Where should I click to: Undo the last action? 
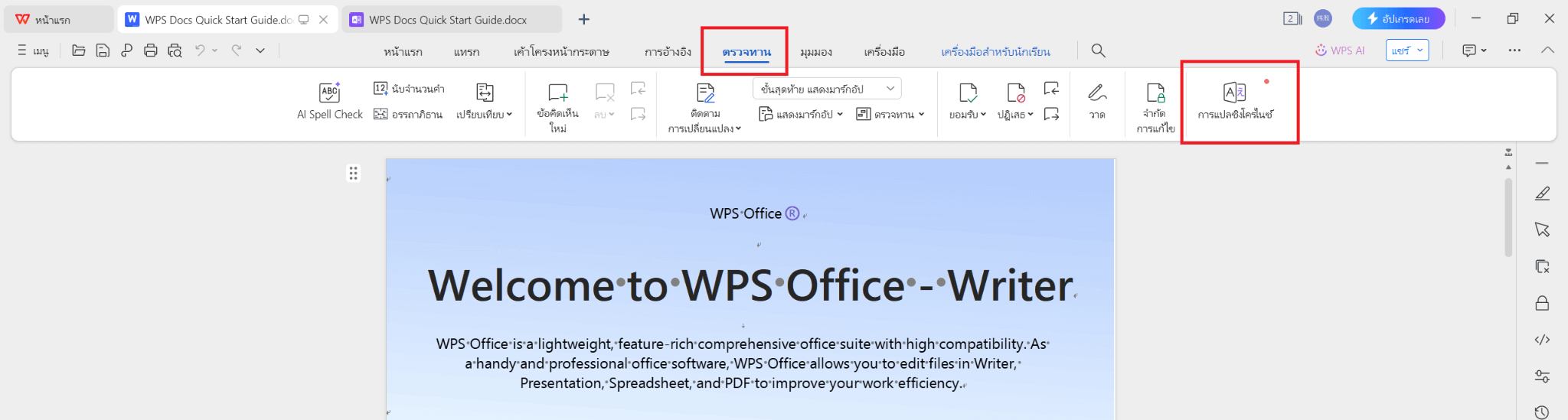[x=200, y=50]
